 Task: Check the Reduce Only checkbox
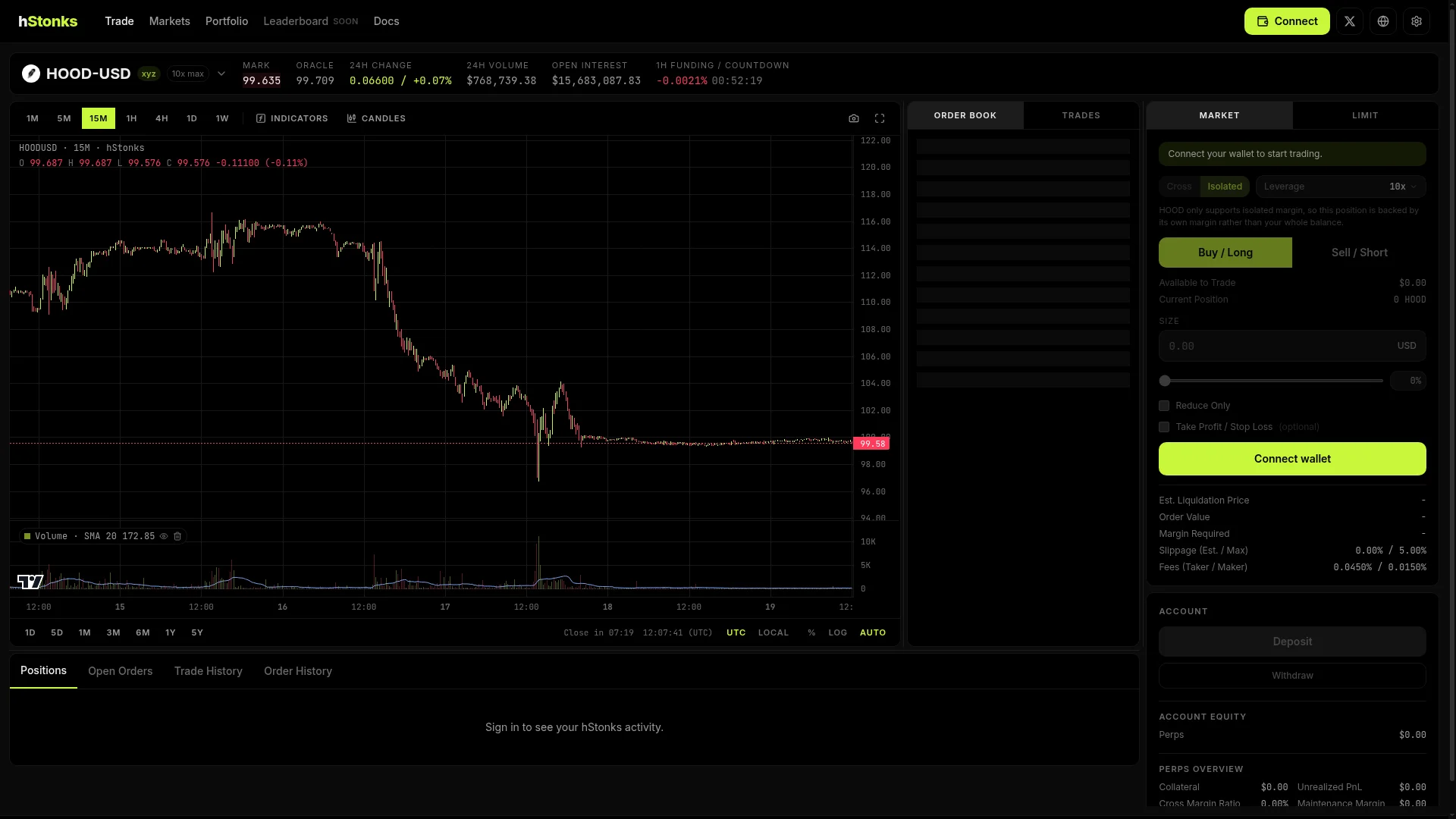pos(1164,406)
